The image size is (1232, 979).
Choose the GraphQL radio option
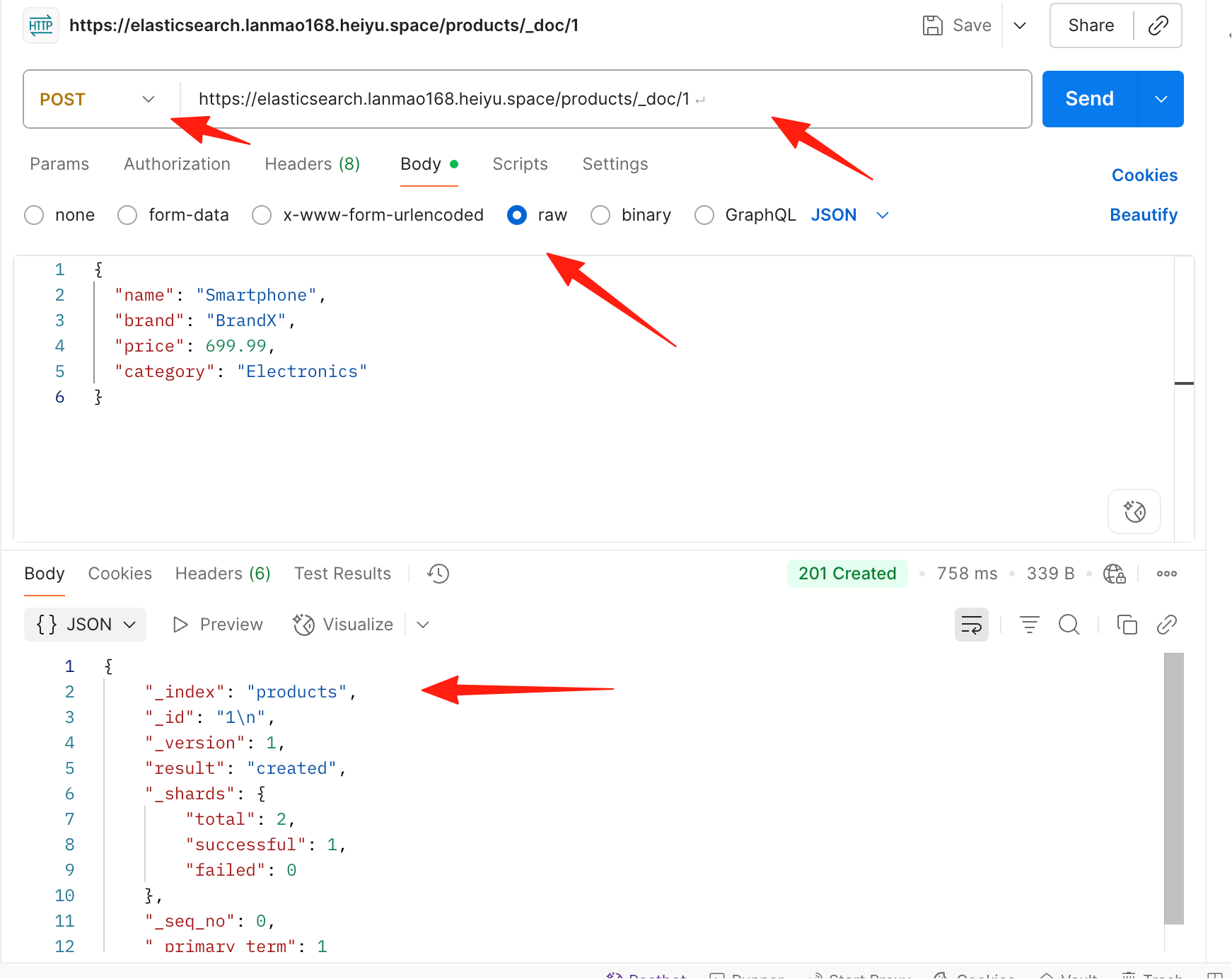pos(704,215)
